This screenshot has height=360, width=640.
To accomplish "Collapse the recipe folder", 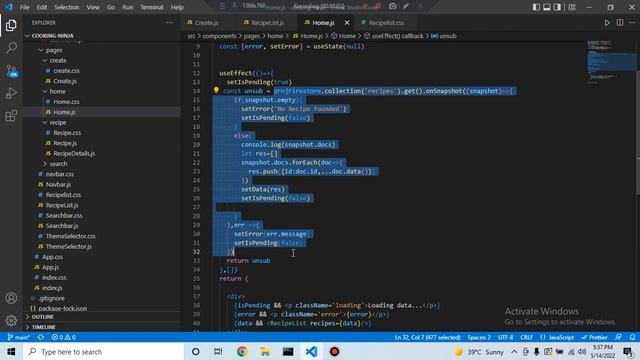I will 58,122.
